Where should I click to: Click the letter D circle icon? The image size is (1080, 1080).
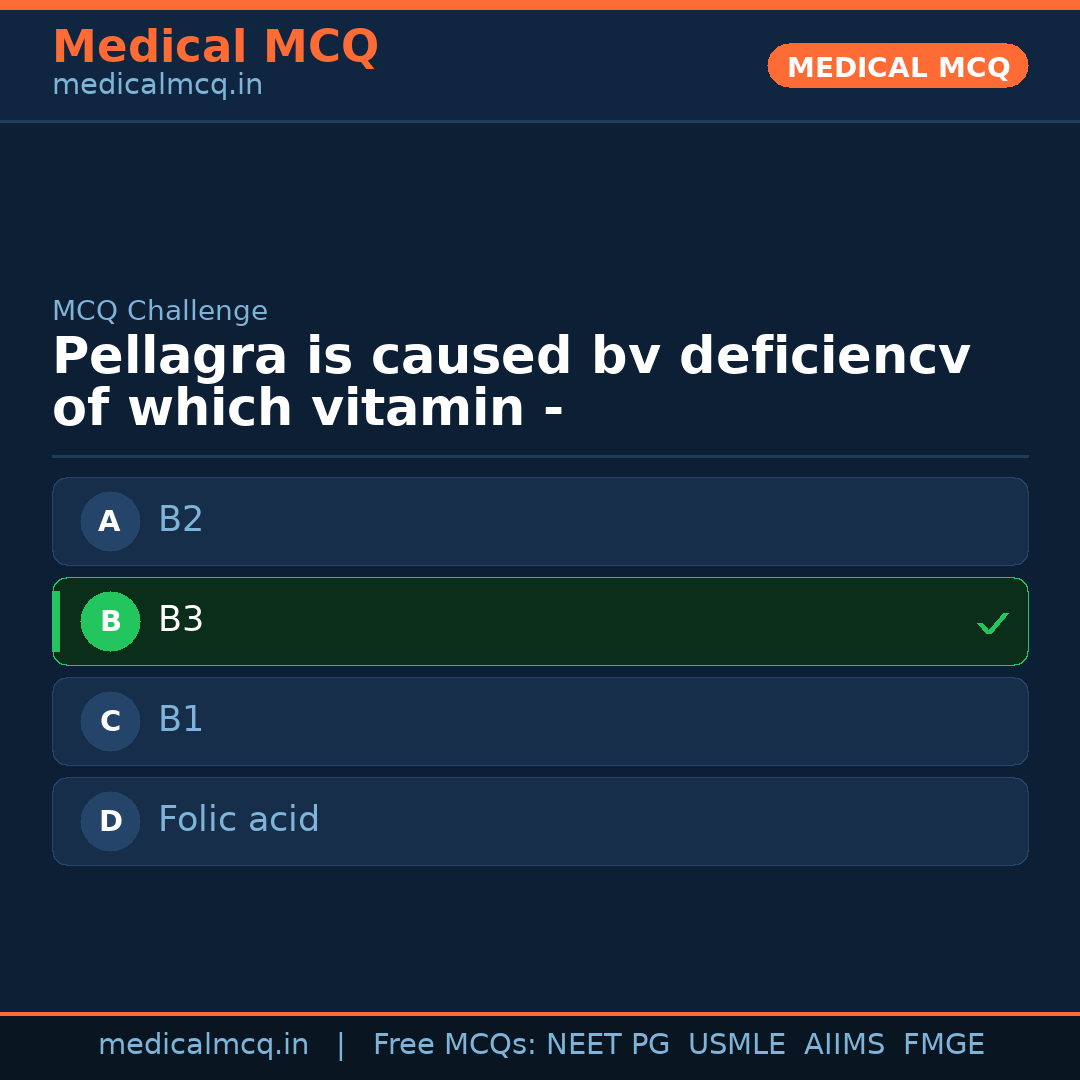tap(110, 821)
